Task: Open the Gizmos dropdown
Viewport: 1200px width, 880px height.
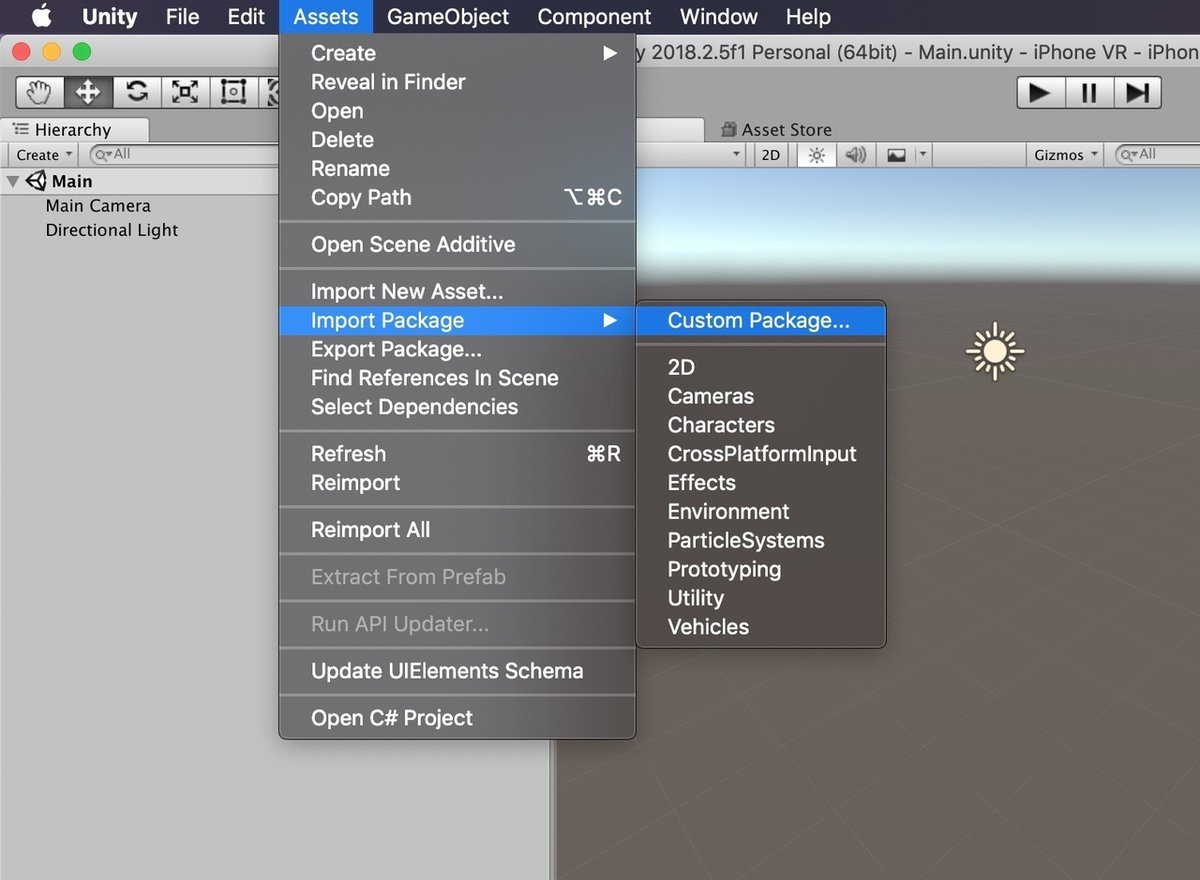Action: (1065, 155)
